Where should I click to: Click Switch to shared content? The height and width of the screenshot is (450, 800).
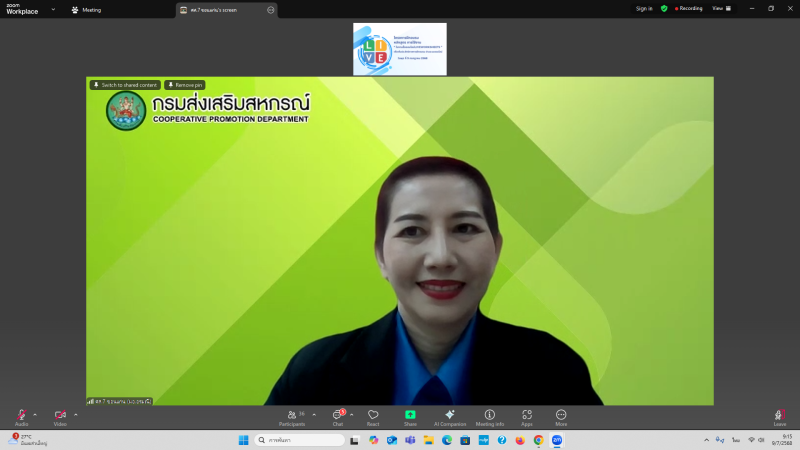125,85
